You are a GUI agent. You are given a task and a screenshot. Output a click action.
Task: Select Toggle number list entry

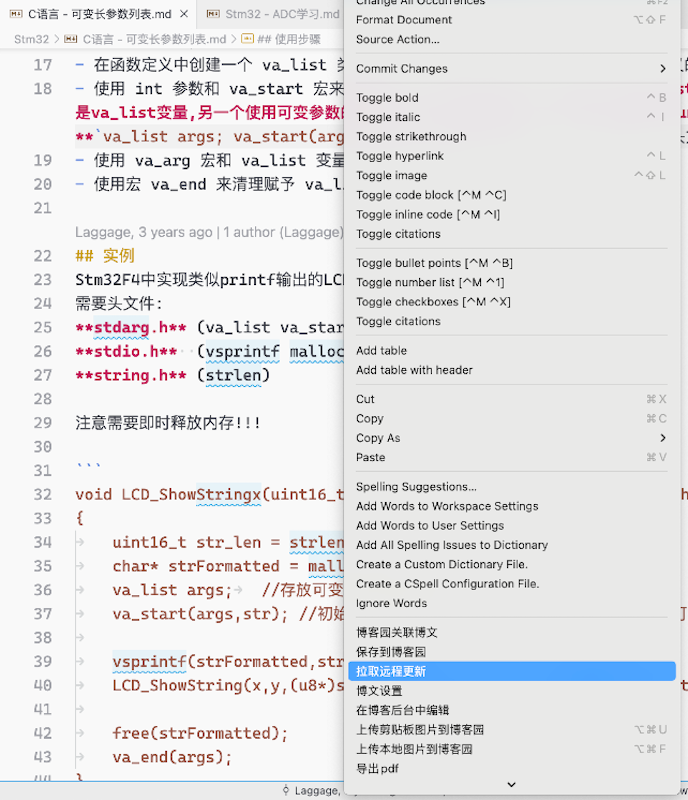click(x=511, y=282)
